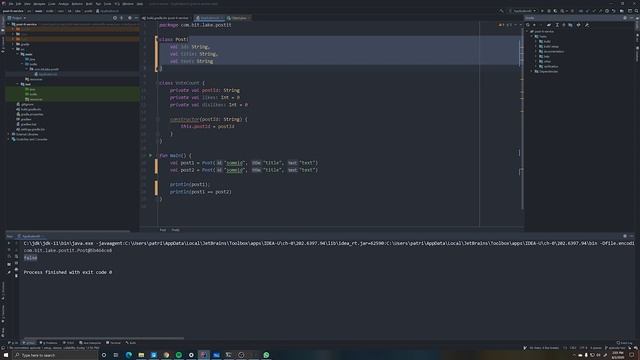Image resolution: width=640 pixels, height=360 pixels.
Task: Open File Explorer from the taskbar
Action: point(141,355)
